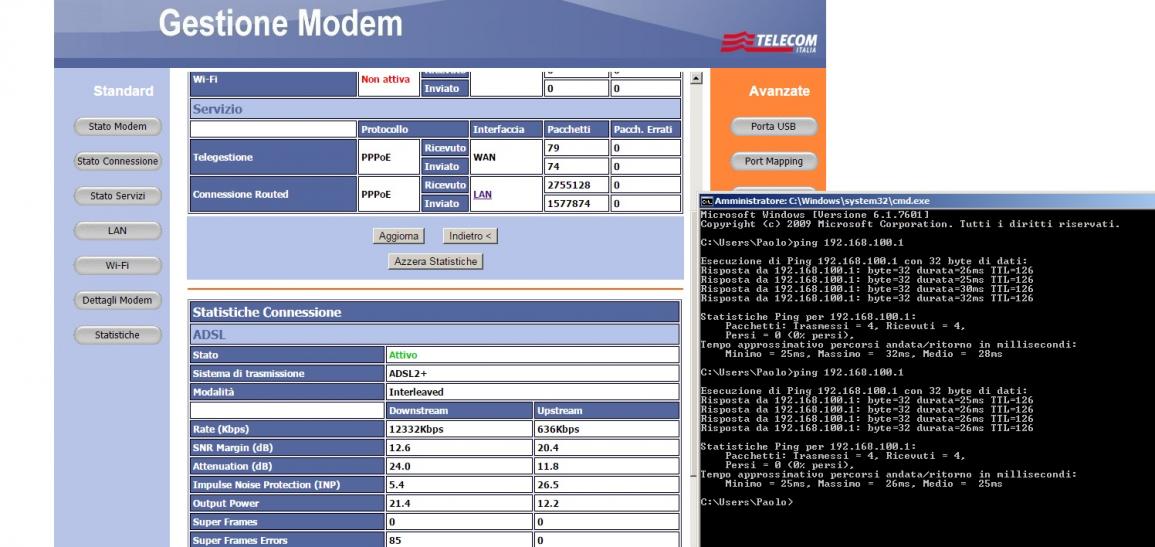Open Stato Servizi from the sidebar
Screen dimensions: 1155x547
117,196
